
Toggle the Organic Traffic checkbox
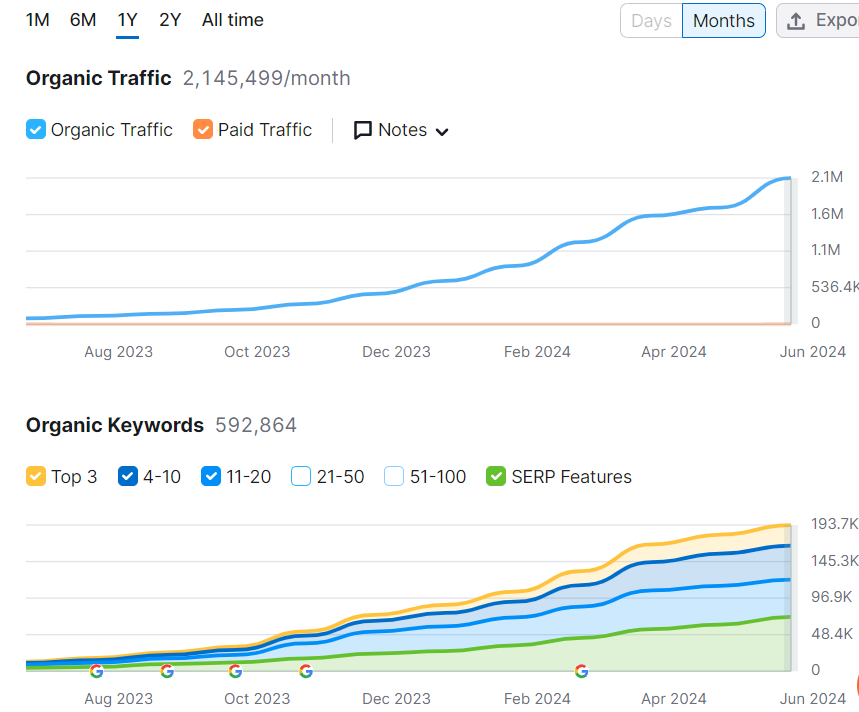(36, 130)
